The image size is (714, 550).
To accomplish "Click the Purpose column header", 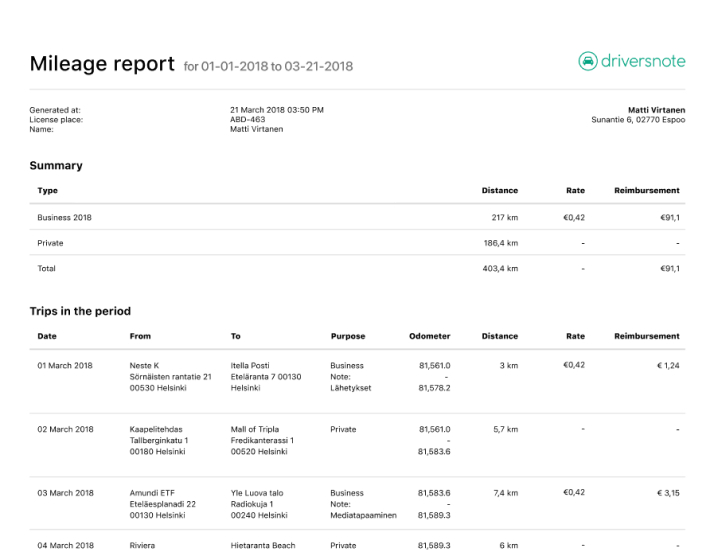I will 348,336.
